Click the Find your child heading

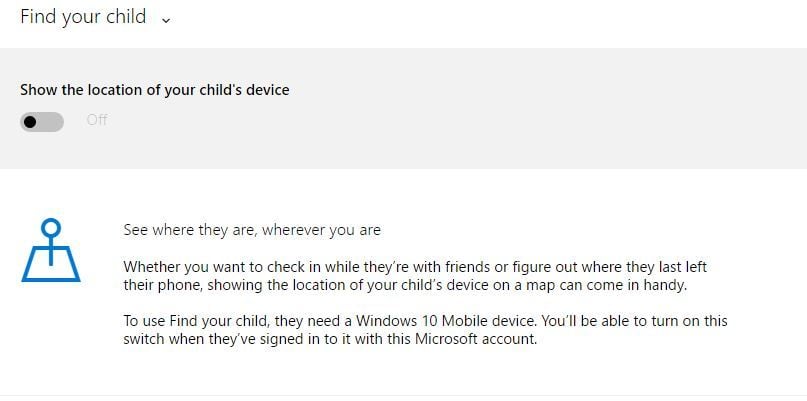coord(83,17)
